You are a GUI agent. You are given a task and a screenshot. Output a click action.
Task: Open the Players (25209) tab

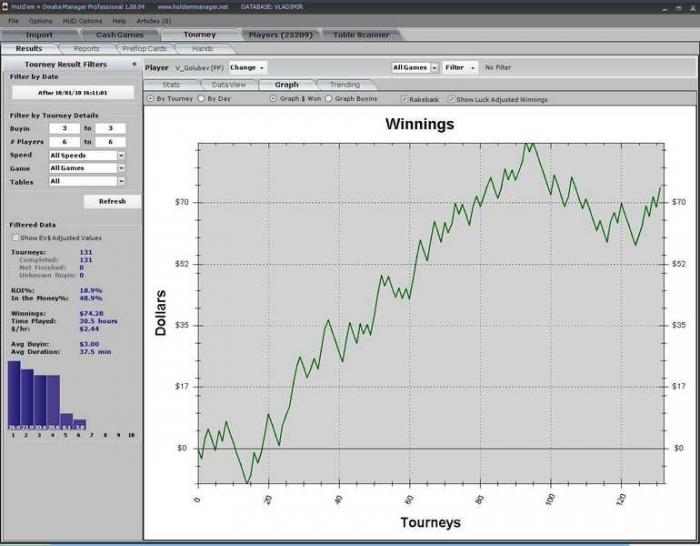tap(280, 35)
